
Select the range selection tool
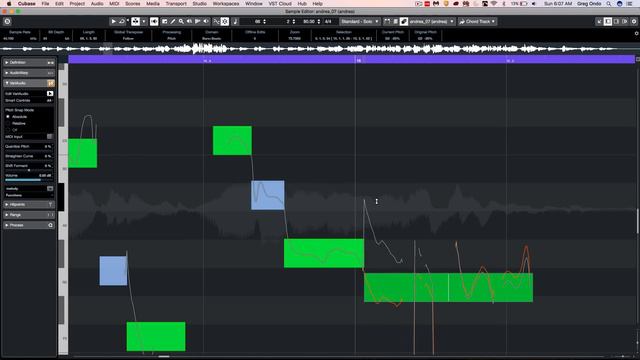164,21
